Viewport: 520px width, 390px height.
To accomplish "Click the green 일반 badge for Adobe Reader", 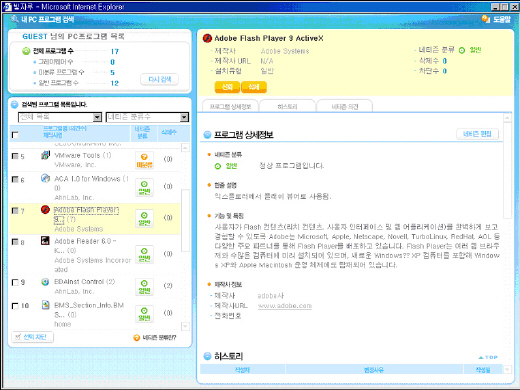I will tap(144, 255).
